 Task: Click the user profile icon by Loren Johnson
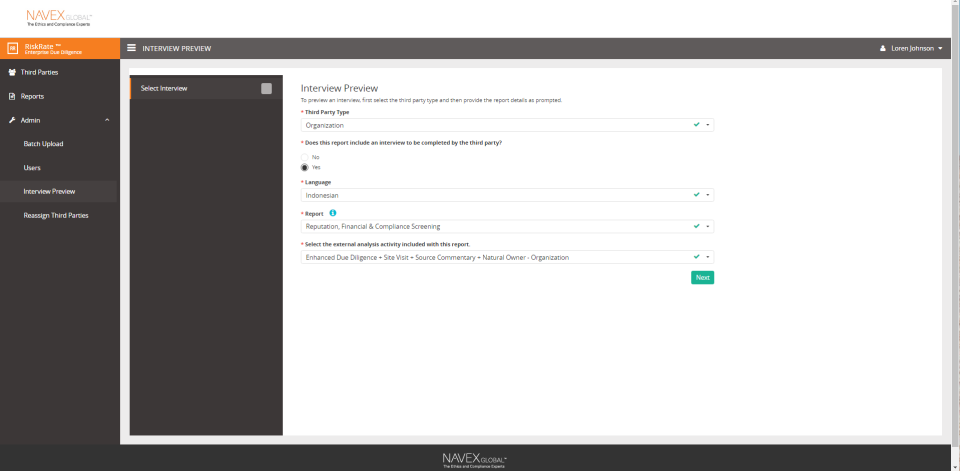(883, 48)
